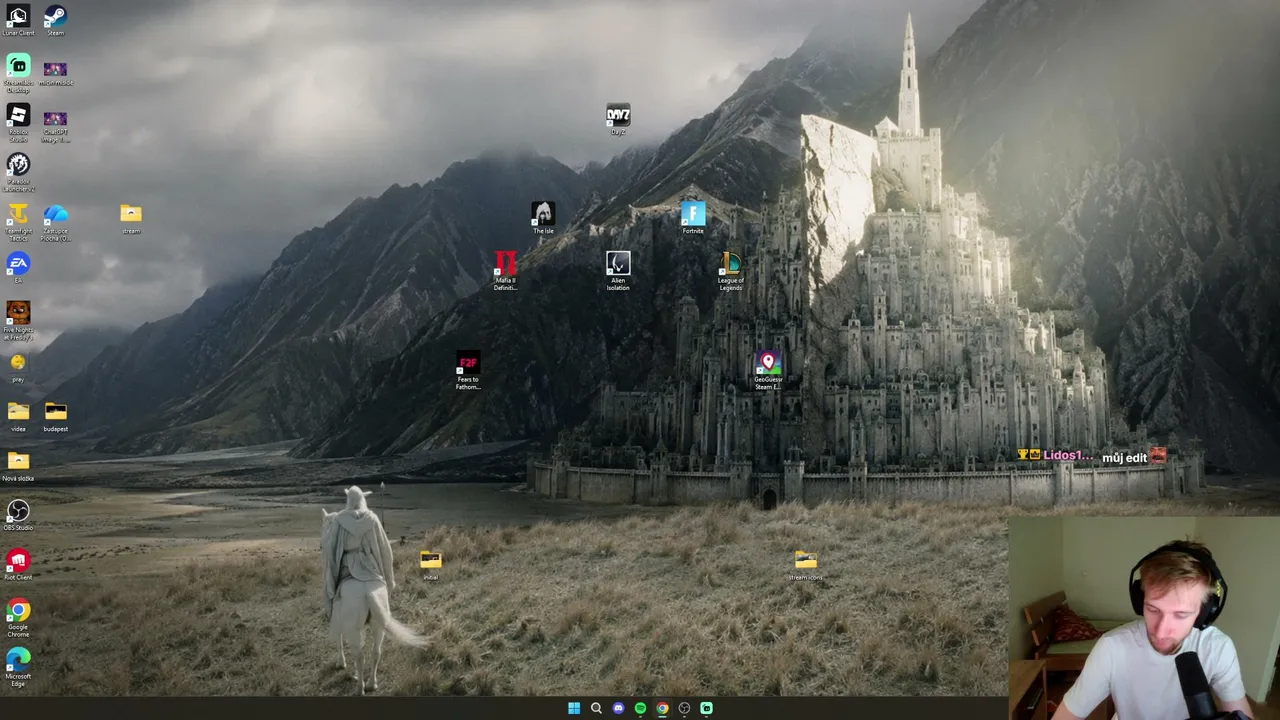Screen dimensions: 1280x720
Task: Open the Windows Start menu
Action: click(x=574, y=708)
